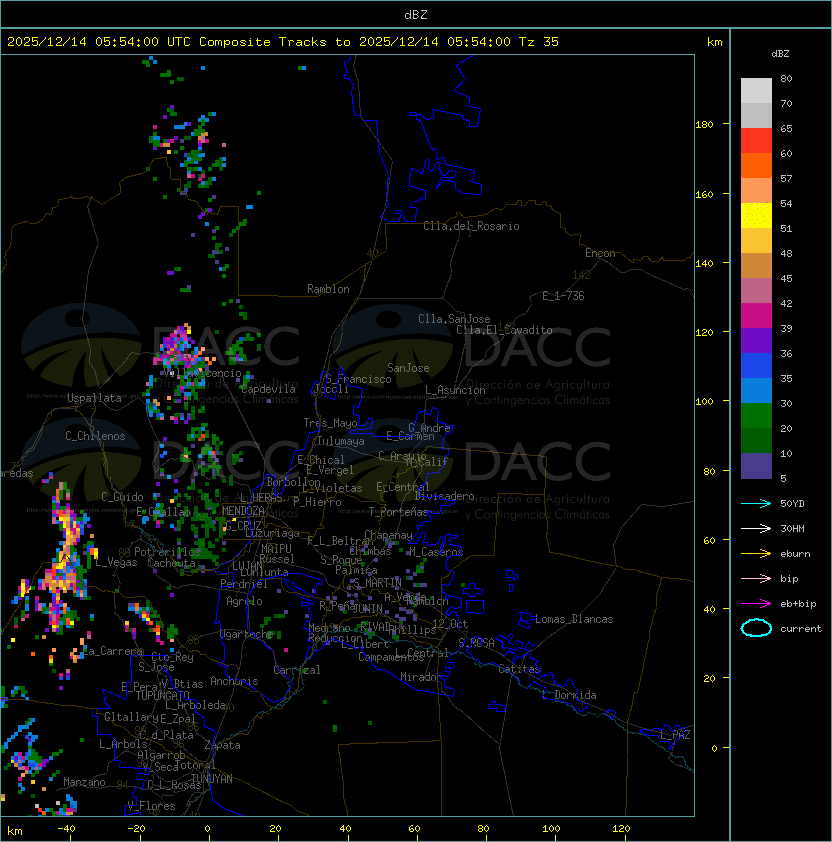The image size is (832, 842).
Task: Click the Catitas label
Action: point(519,669)
